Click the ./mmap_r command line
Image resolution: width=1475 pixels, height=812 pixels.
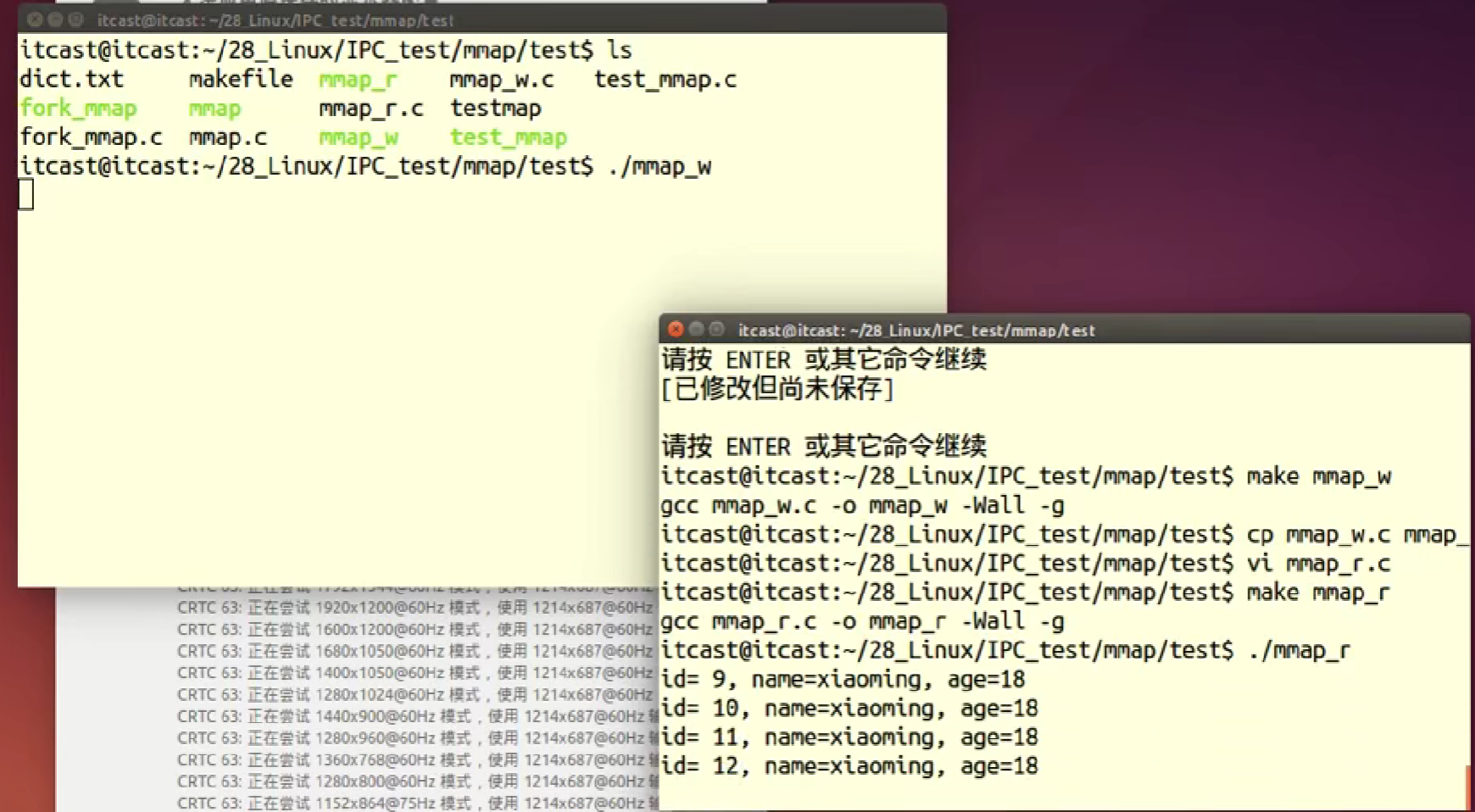[1005, 651]
